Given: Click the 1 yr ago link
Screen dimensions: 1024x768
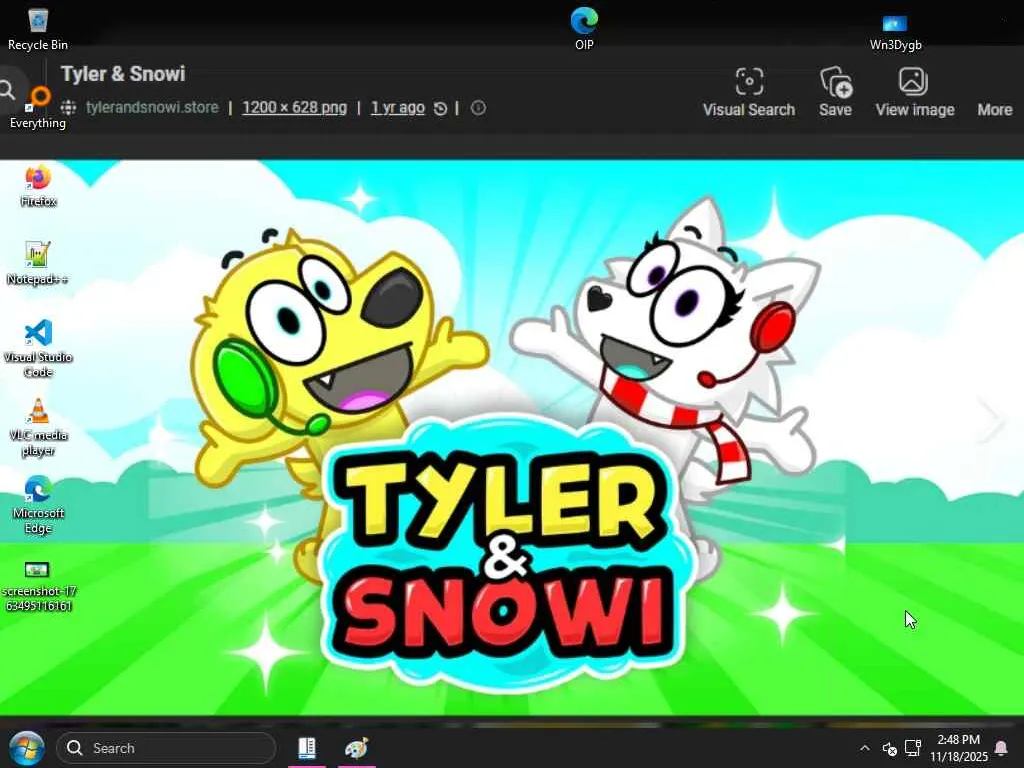Looking at the screenshot, I should coord(398,108).
